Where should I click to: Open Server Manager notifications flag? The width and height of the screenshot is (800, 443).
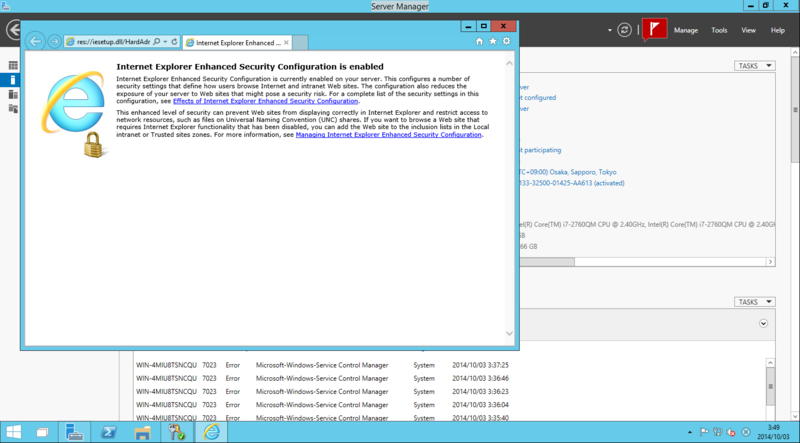(655, 29)
